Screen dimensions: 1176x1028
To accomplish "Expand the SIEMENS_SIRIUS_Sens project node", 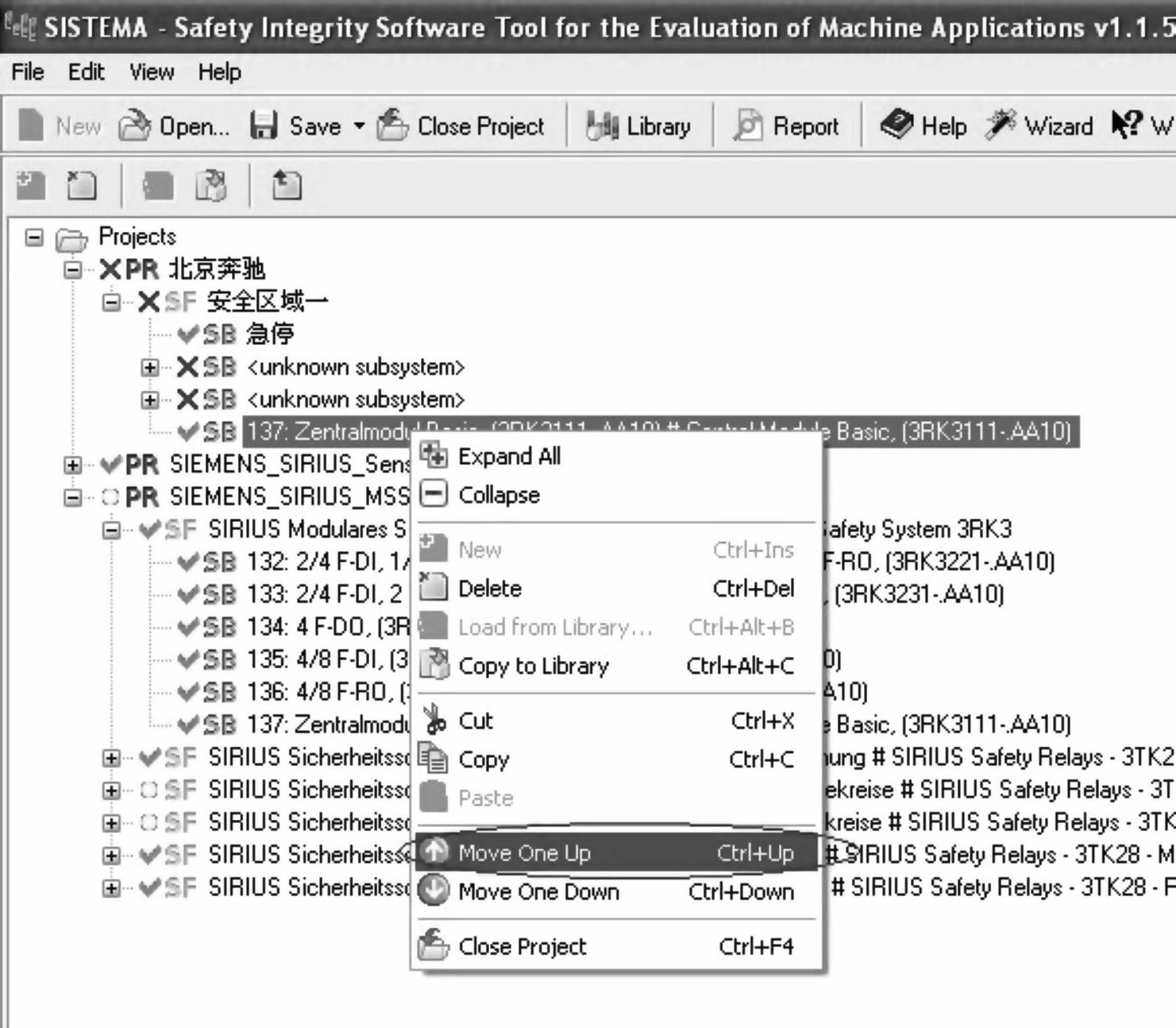I will pos(73,466).
